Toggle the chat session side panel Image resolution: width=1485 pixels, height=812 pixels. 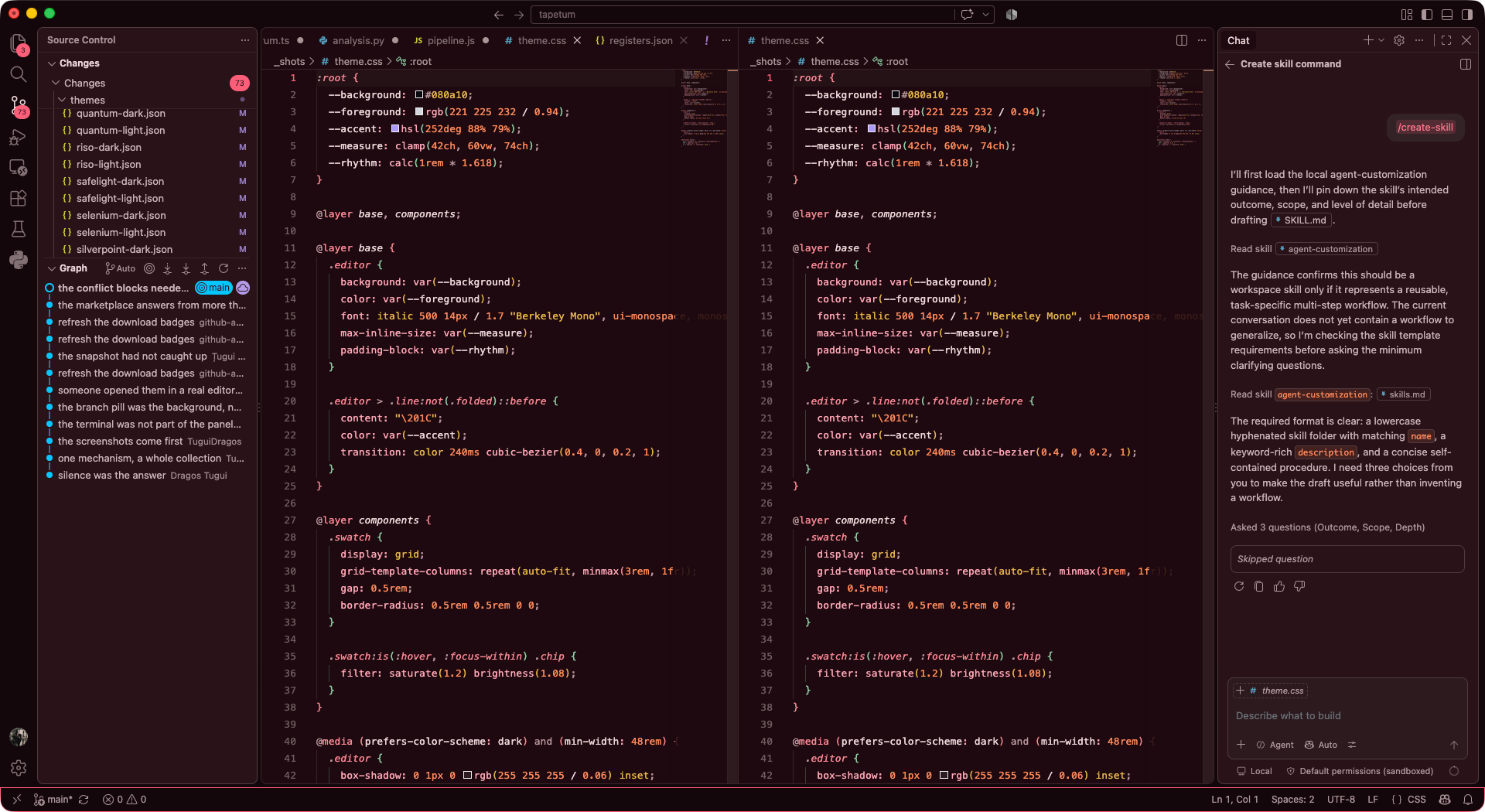(1466, 64)
